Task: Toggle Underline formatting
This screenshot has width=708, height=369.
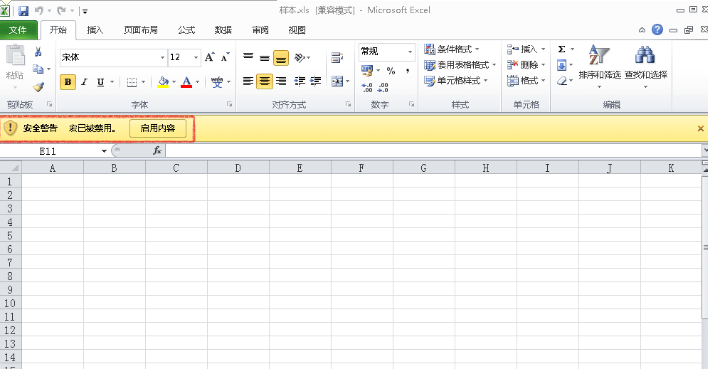Action: pyautogui.click(x=100, y=82)
